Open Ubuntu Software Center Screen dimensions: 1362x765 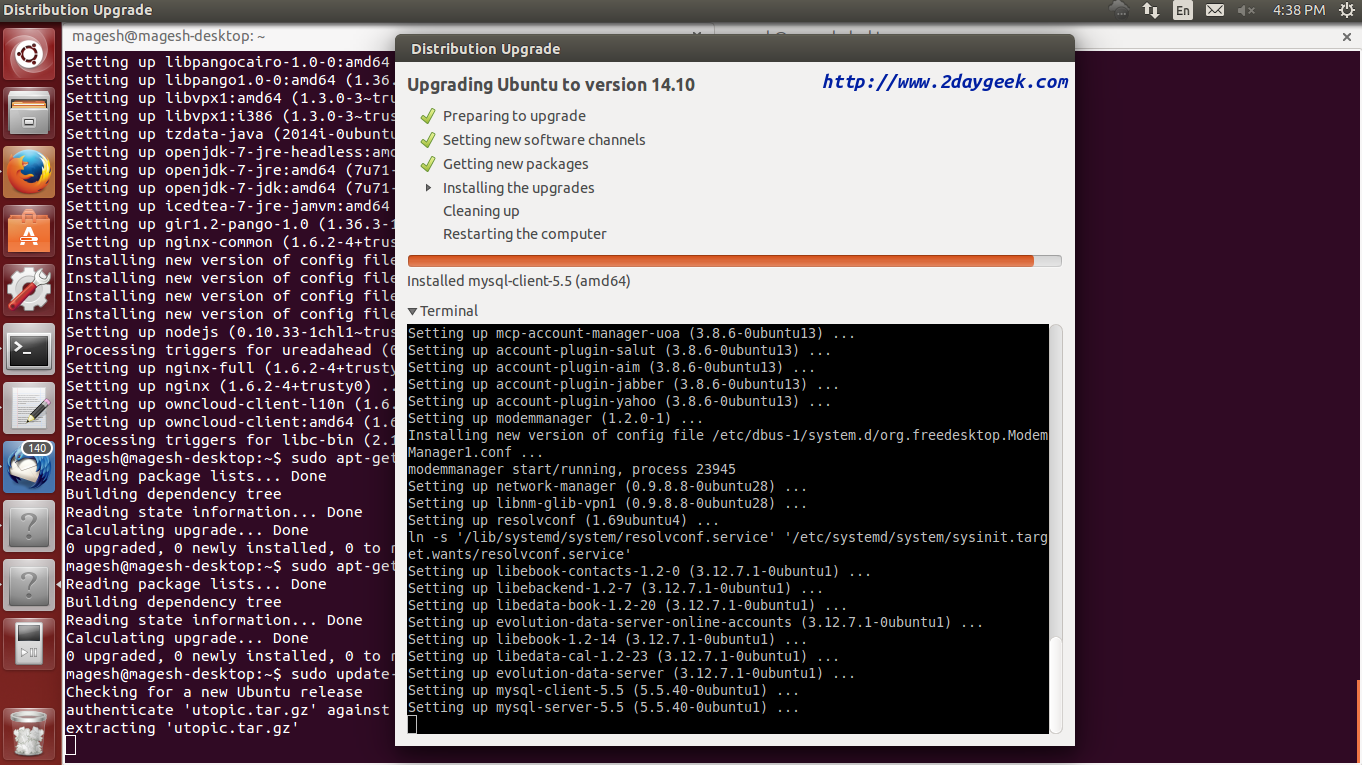(29, 231)
